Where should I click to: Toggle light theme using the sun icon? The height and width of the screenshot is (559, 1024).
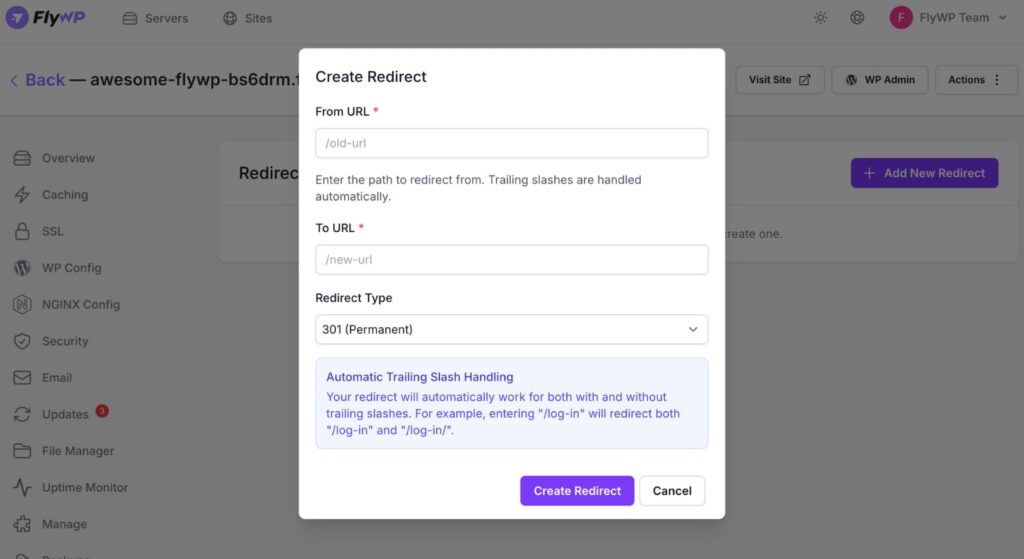(820, 18)
